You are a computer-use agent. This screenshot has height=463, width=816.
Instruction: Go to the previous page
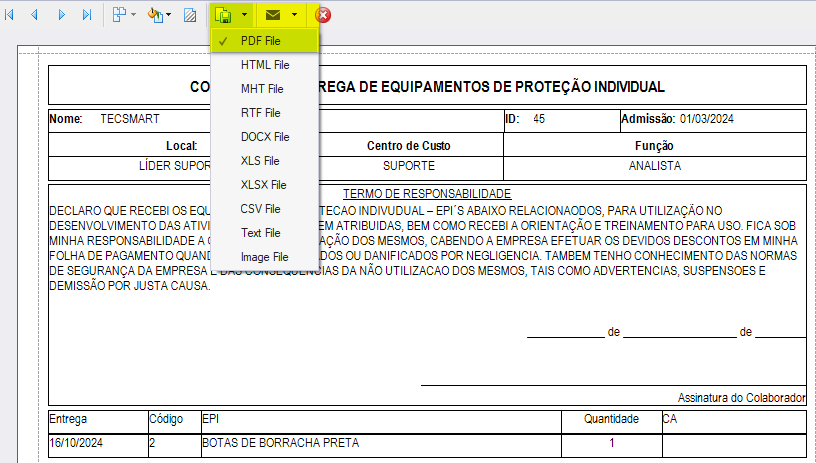coord(35,15)
